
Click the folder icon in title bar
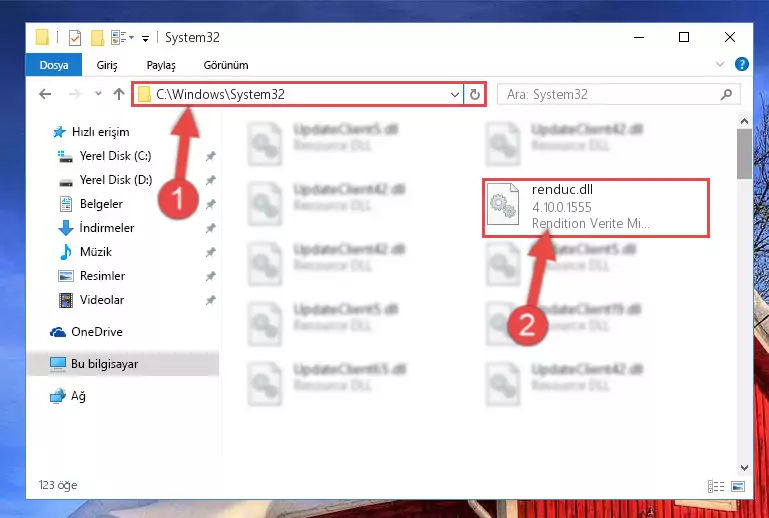coord(43,38)
